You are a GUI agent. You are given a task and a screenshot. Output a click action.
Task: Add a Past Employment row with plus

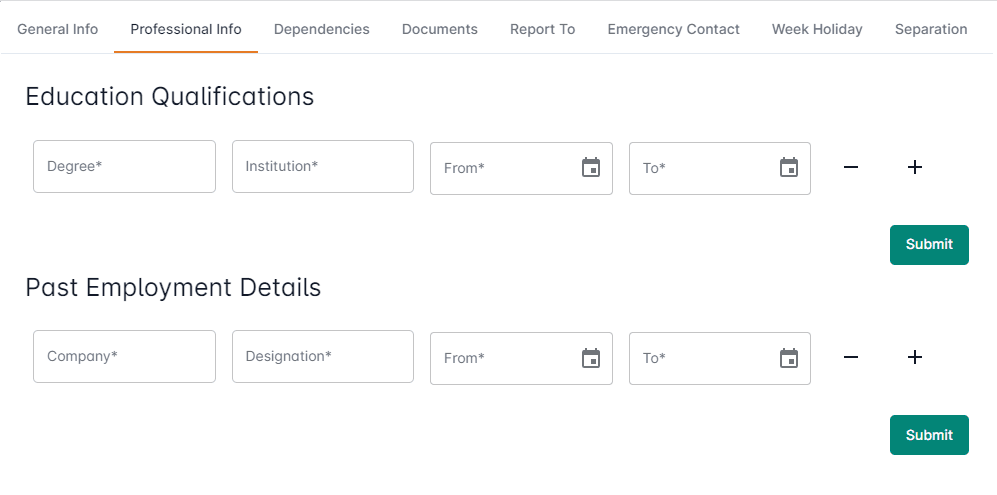coord(914,357)
